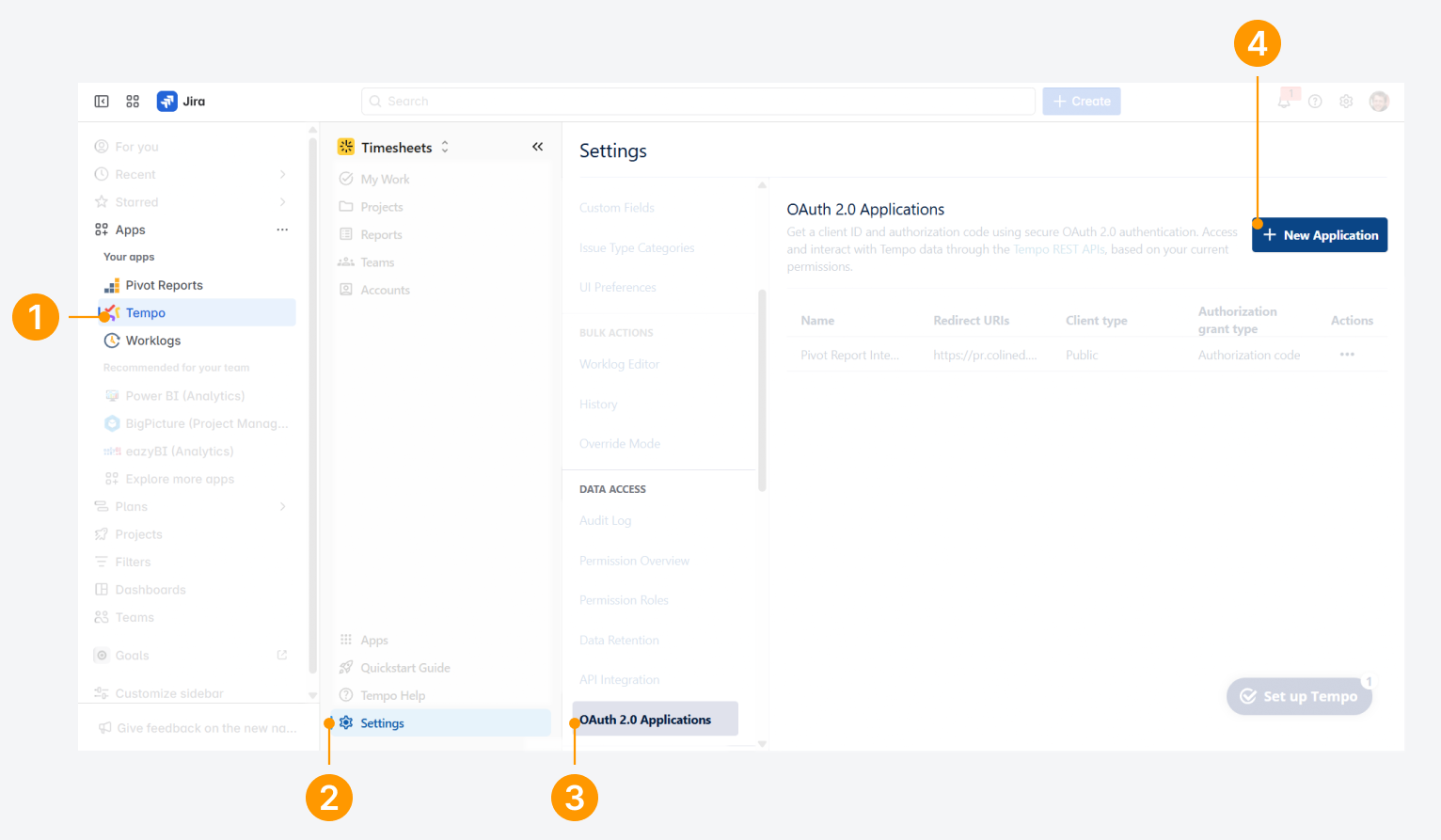Open Jira settings gear in top bar
The height and width of the screenshot is (840, 1441).
(x=1346, y=102)
